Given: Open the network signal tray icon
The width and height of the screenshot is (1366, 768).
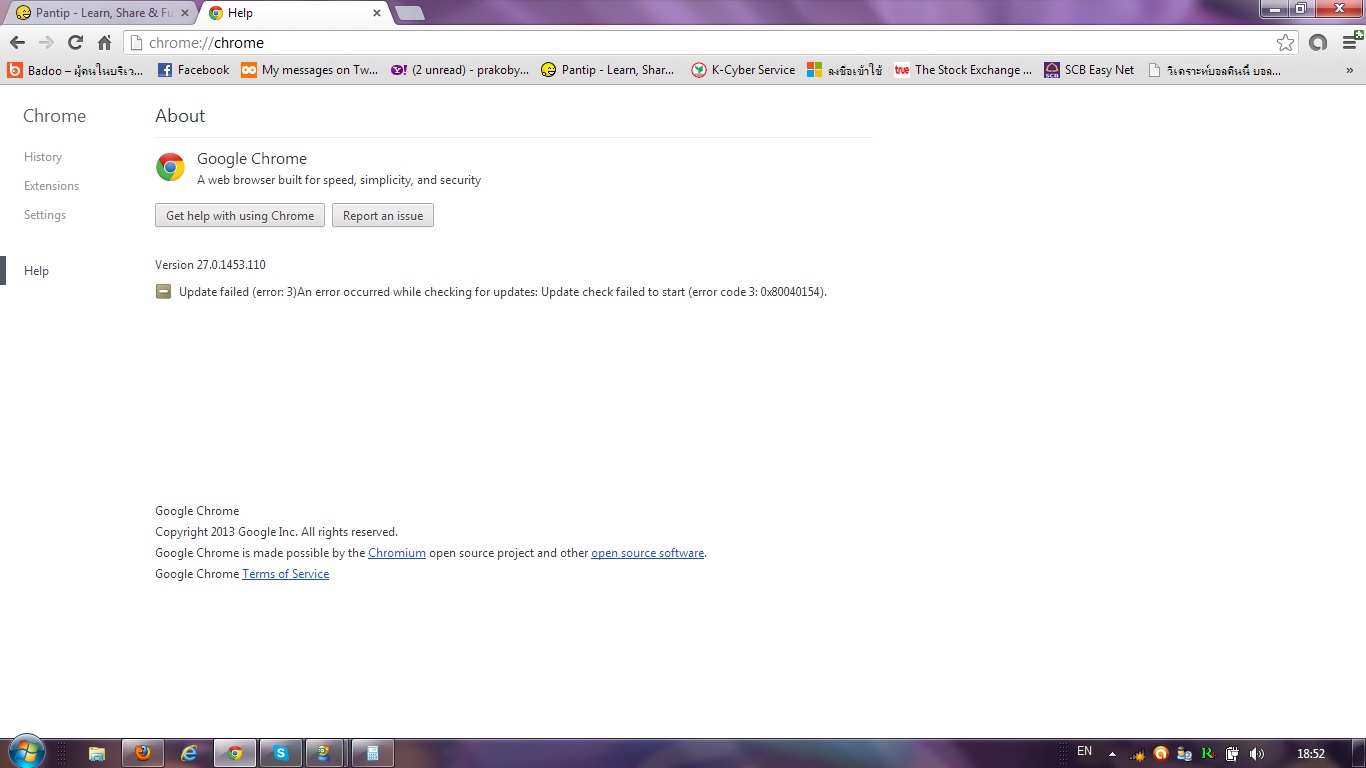Looking at the screenshot, I should coord(1136,754).
